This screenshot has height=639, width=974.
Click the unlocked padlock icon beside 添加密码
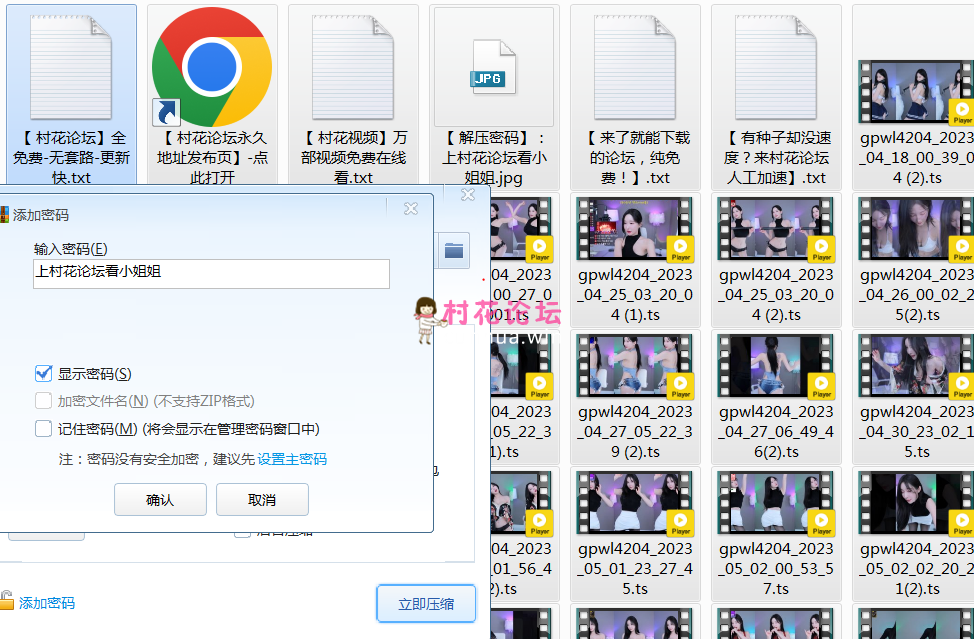[x=6, y=600]
